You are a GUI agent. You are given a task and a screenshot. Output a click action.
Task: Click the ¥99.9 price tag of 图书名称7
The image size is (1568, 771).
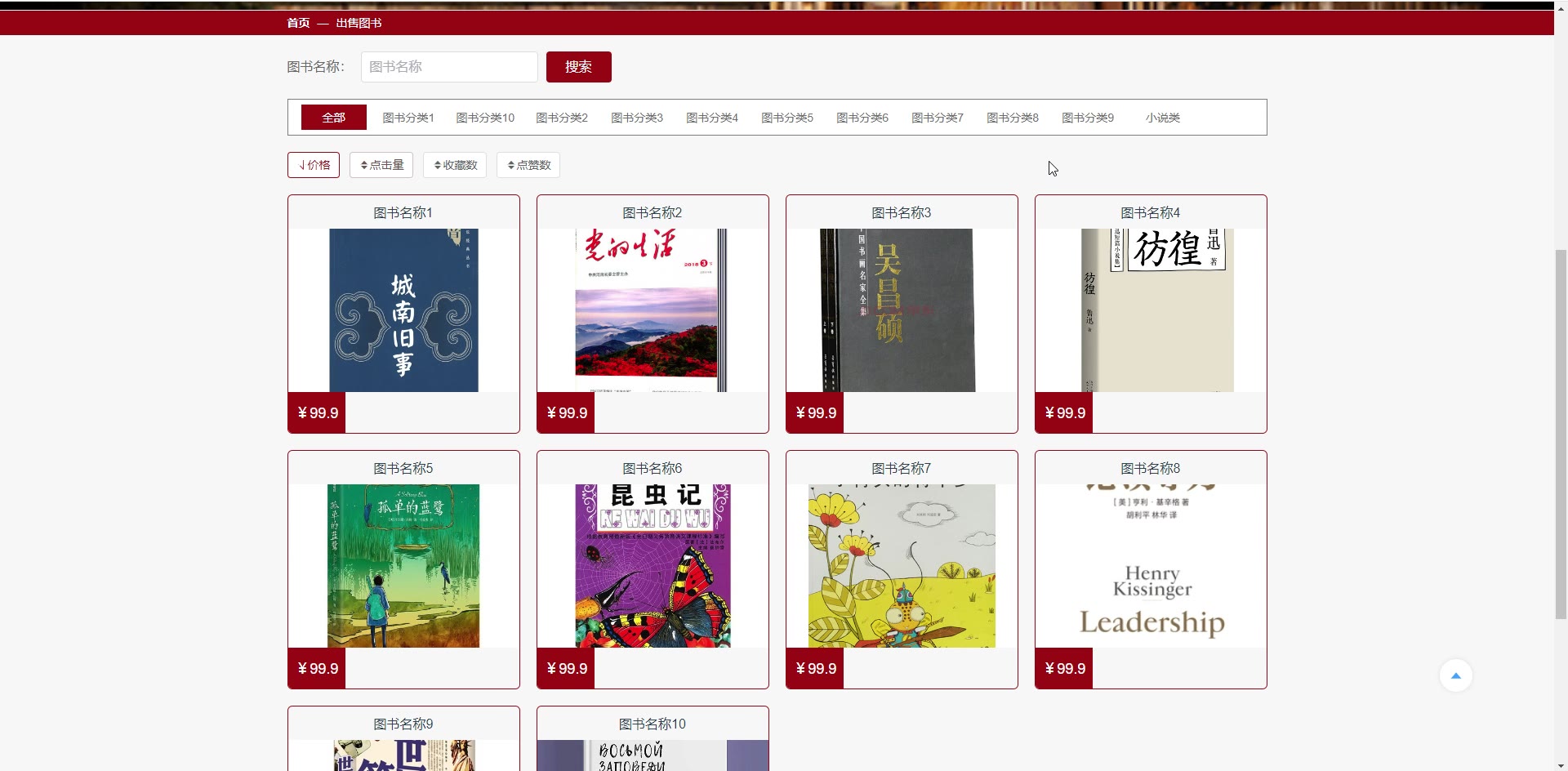(815, 668)
